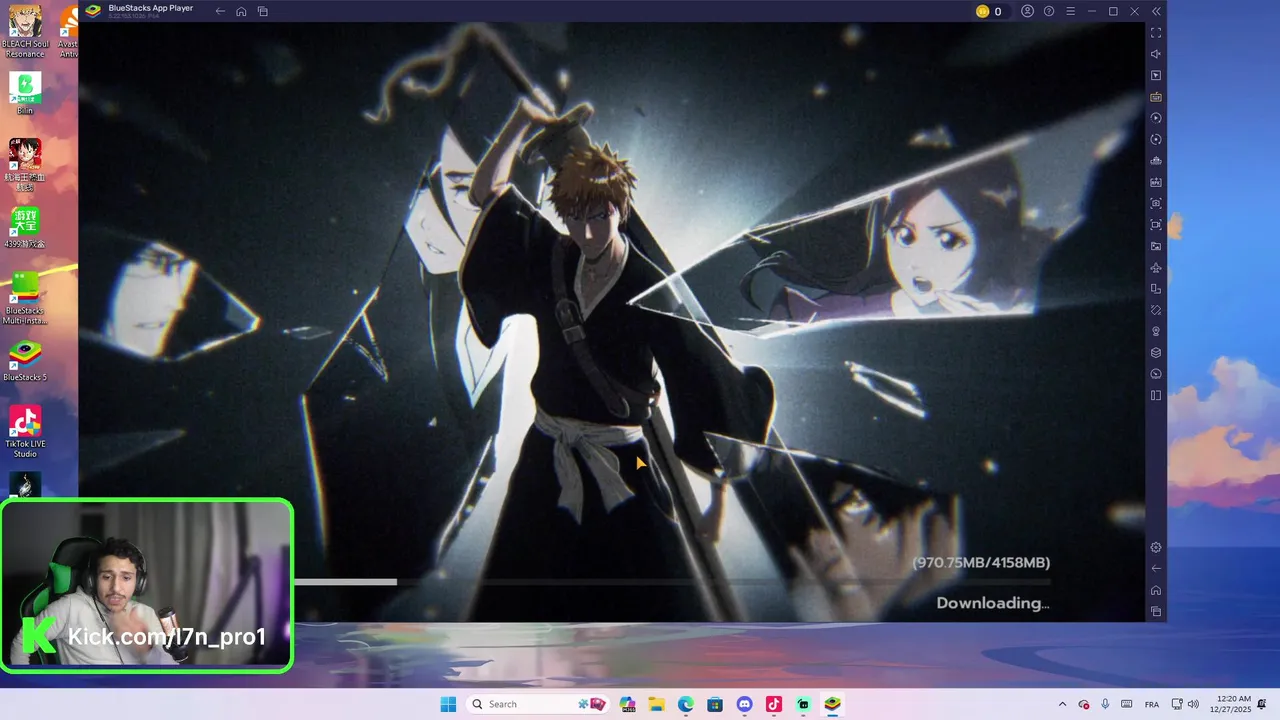Open game controls keyboard icon in BlueStacks sidebar
The height and width of the screenshot is (720, 1280).
[1156, 97]
